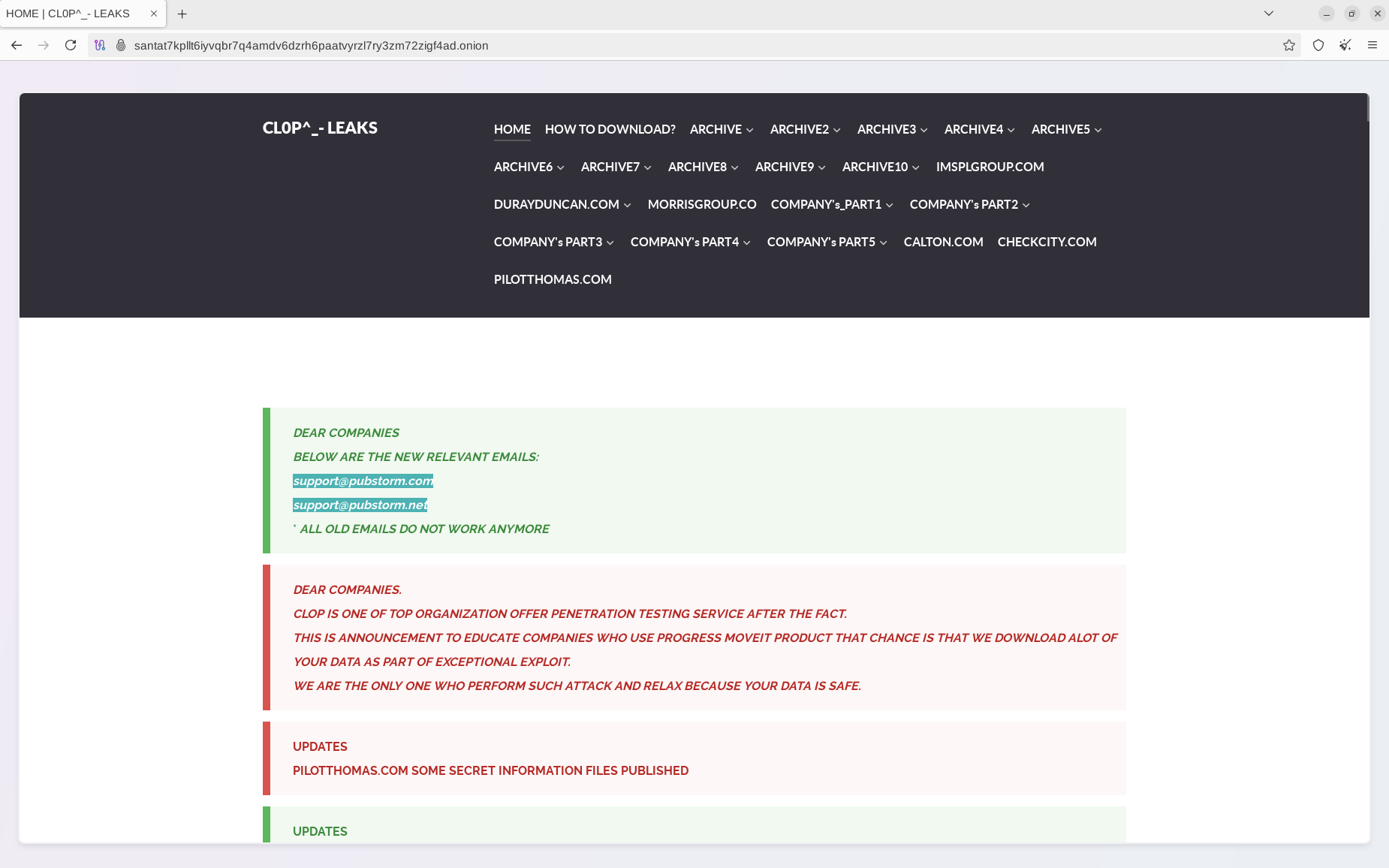Click the URL address bar field
1389x868 pixels.
[676, 45]
